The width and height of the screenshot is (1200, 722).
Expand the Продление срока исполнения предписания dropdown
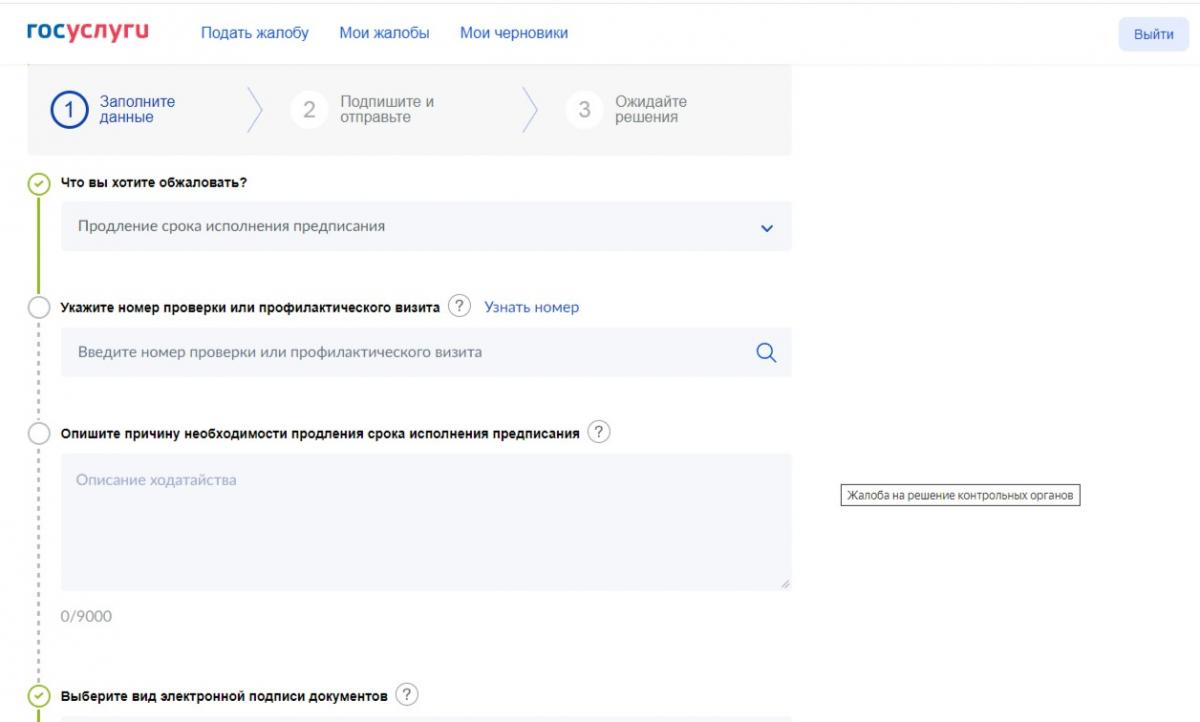click(x=410, y=227)
